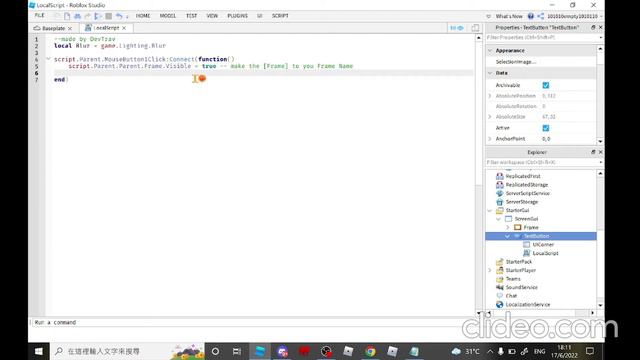The width and height of the screenshot is (640, 360).
Task: Click the StarterGui folder icon
Action: (x=500, y=210)
